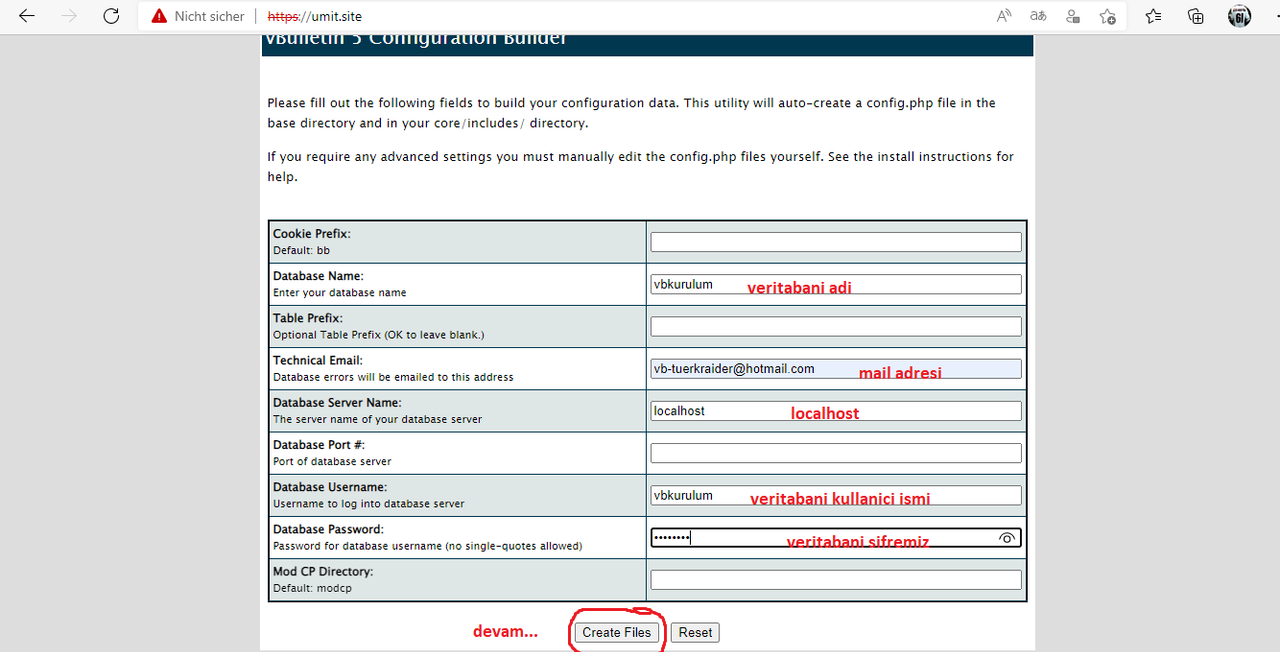The image size is (1280, 652).
Task: Reload the current page
Action: click(111, 16)
